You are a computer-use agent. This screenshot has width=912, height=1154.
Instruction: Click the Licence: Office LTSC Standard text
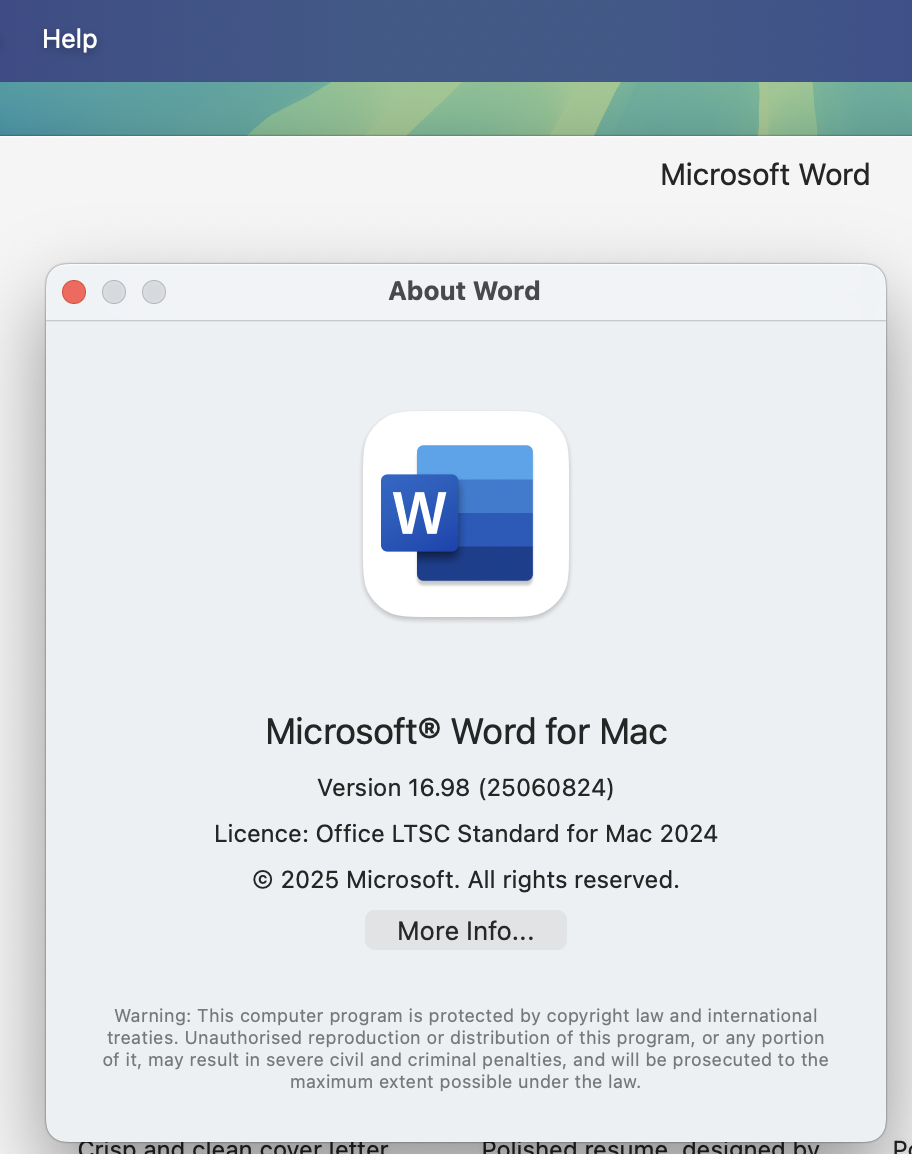click(x=466, y=833)
